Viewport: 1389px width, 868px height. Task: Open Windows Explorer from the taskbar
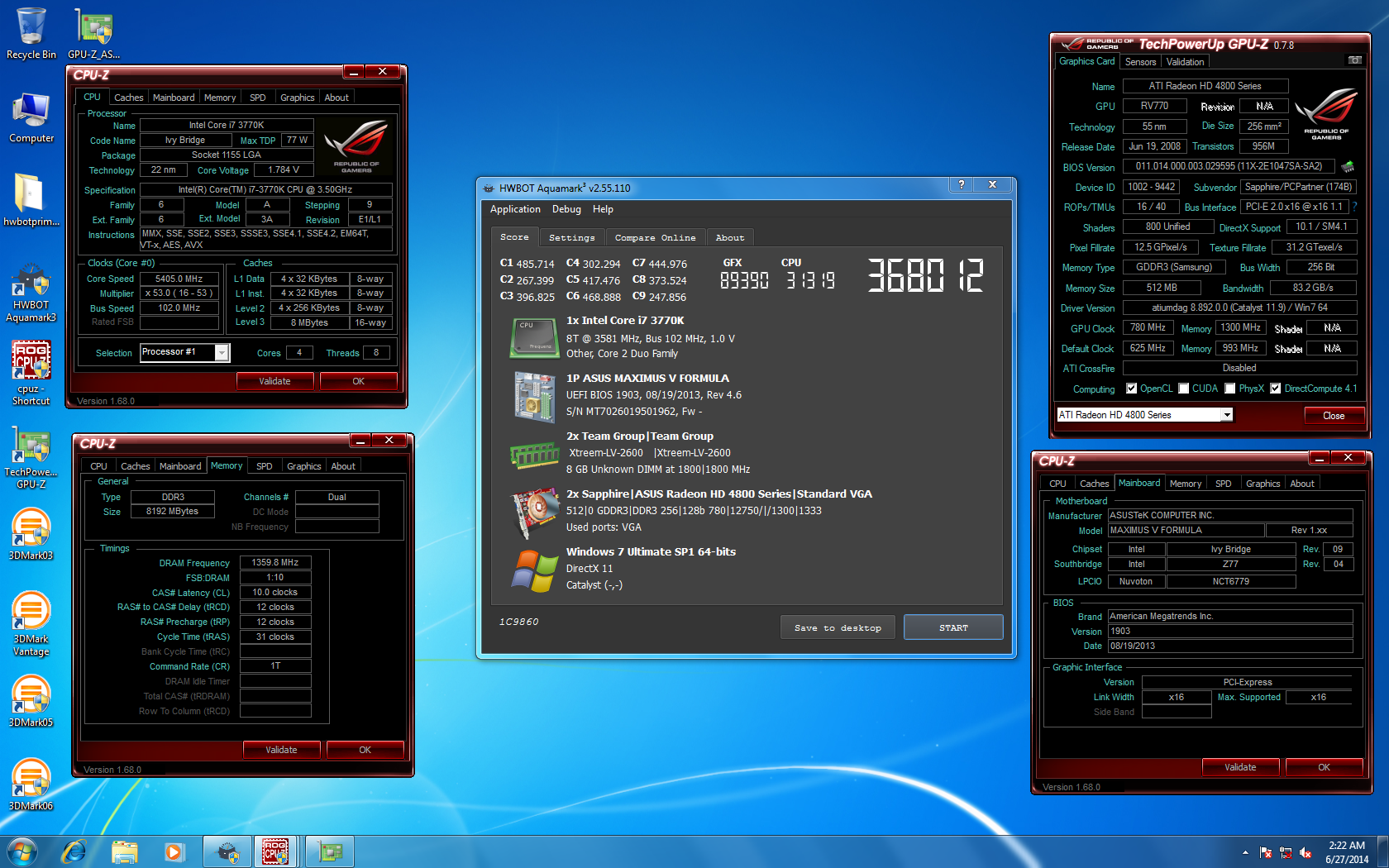[x=124, y=851]
